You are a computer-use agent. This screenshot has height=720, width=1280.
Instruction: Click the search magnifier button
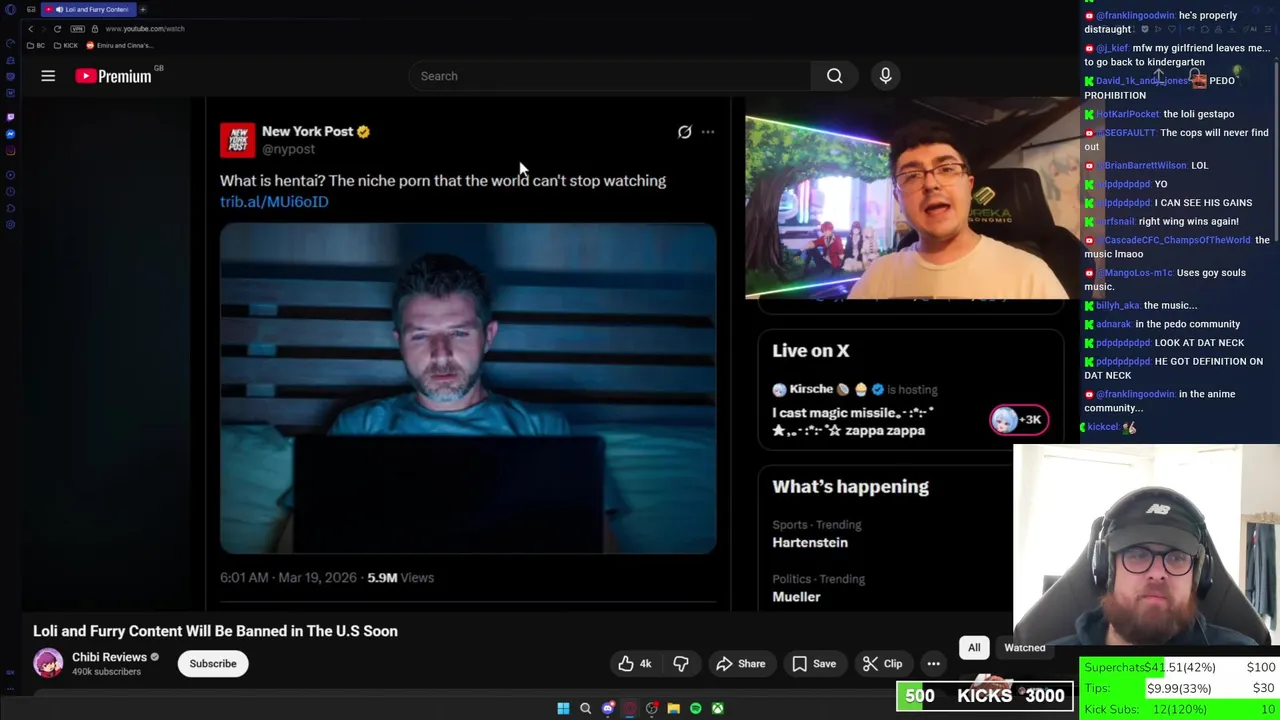834,76
